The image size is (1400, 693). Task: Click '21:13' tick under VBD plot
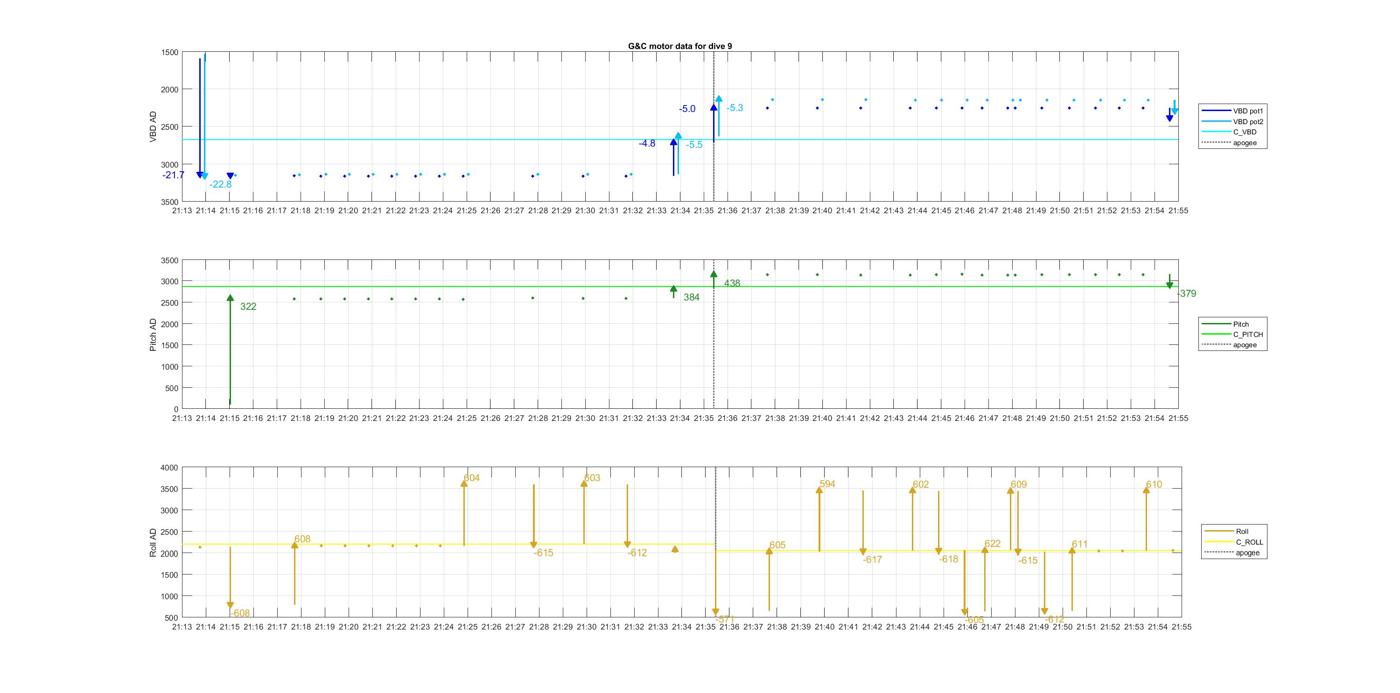point(182,211)
